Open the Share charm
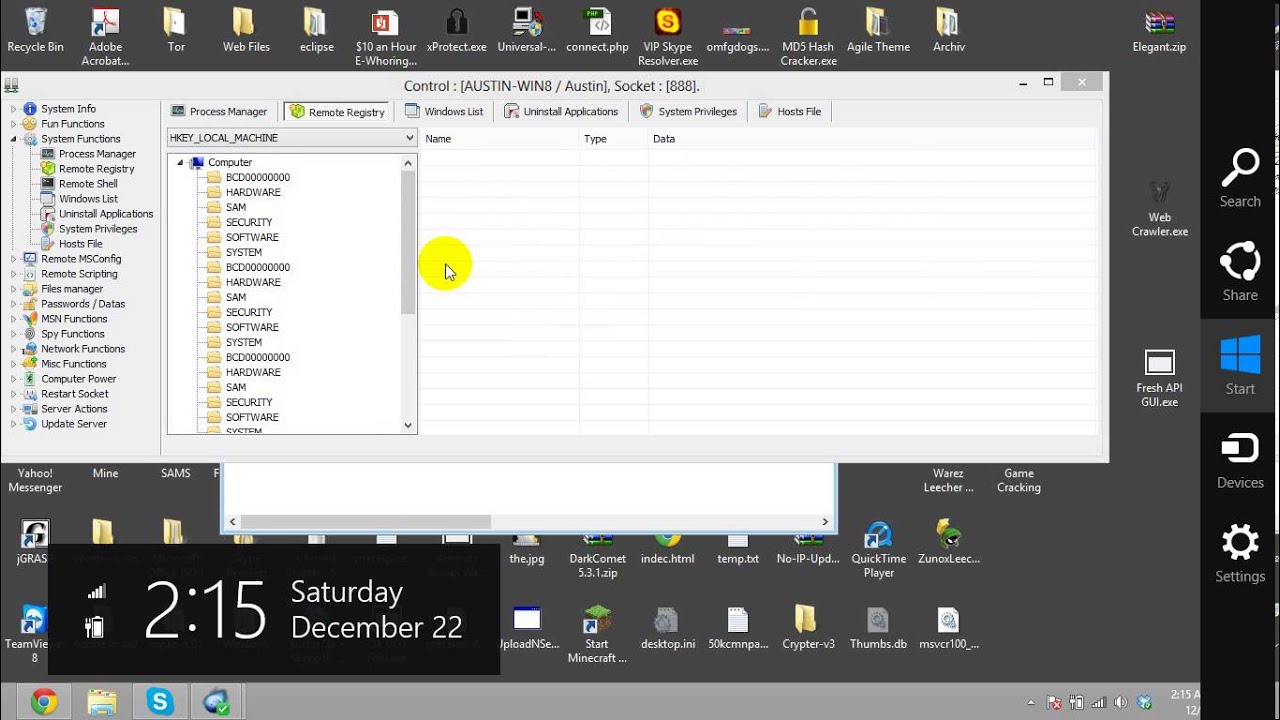Viewport: 1280px width, 720px height. click(x=1240, y=271)
